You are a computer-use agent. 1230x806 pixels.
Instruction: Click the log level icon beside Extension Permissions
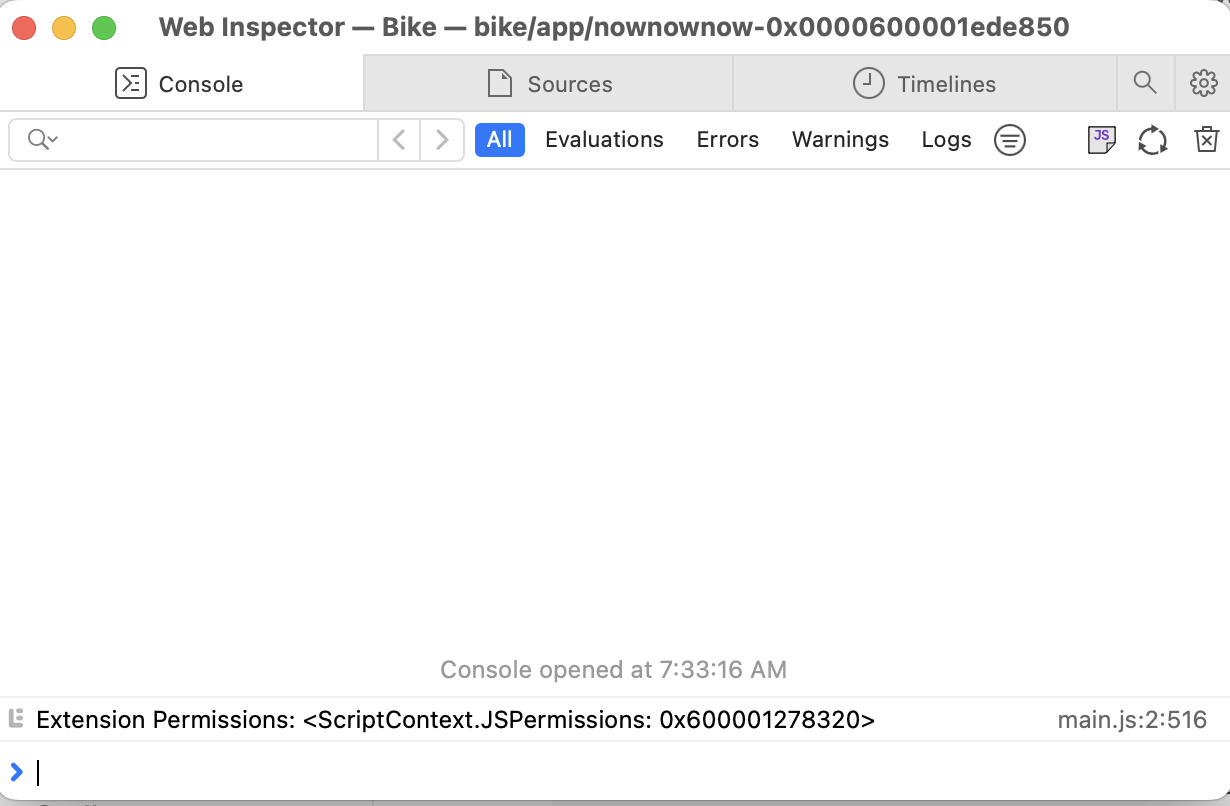point(15,717)
